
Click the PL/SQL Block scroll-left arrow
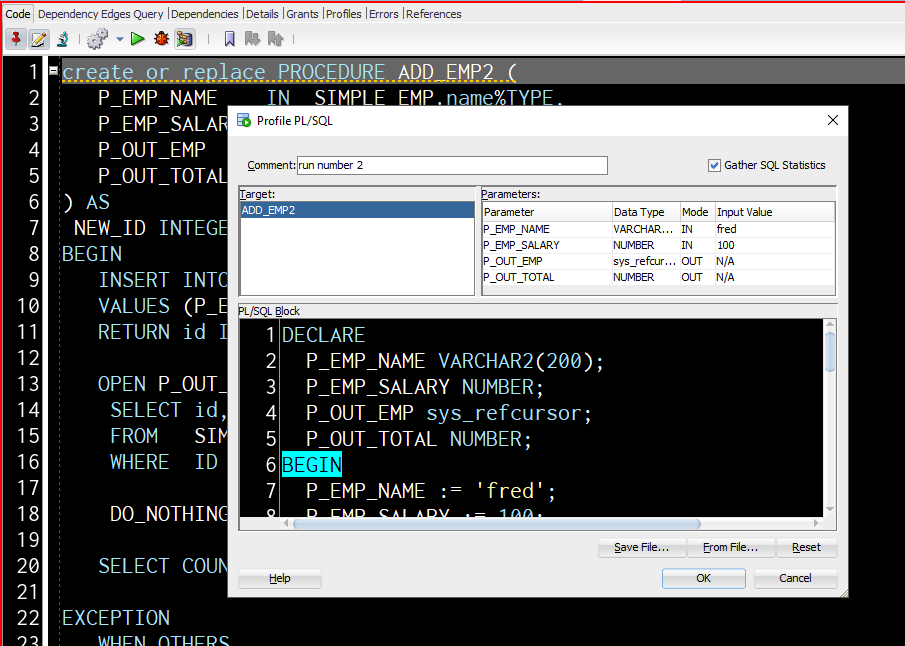[286, 524]
